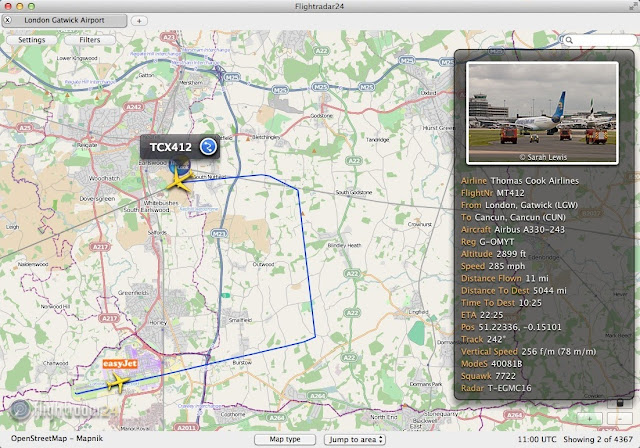Click the Blindley Heath map label
This screenshot has height=448, width=640.
344,246
